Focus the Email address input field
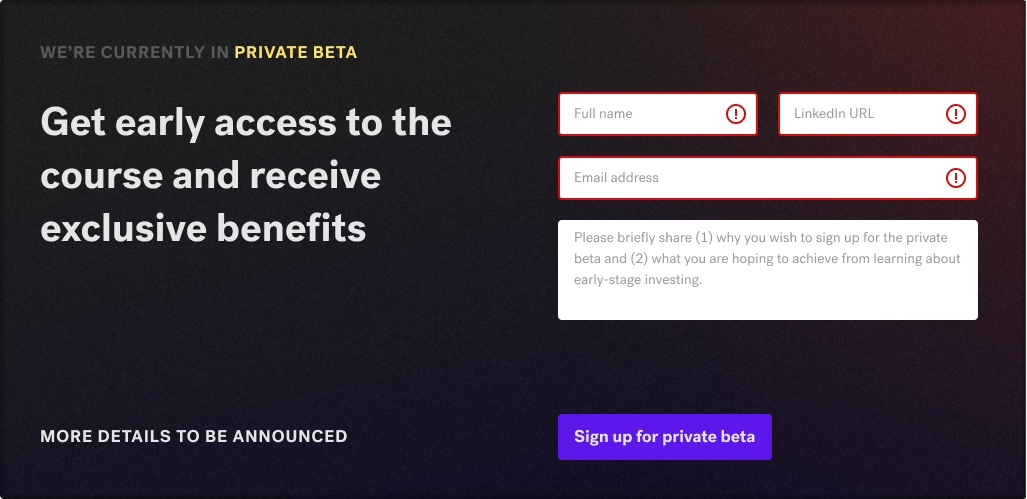 (x=750, y=178)
